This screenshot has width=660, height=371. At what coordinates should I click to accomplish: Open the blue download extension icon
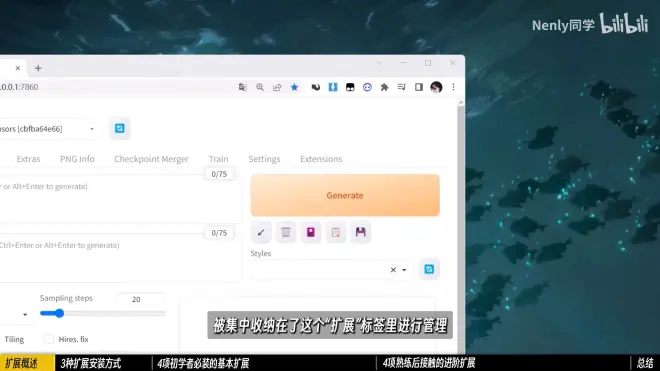pyautogui.click(x=333, y=87)
